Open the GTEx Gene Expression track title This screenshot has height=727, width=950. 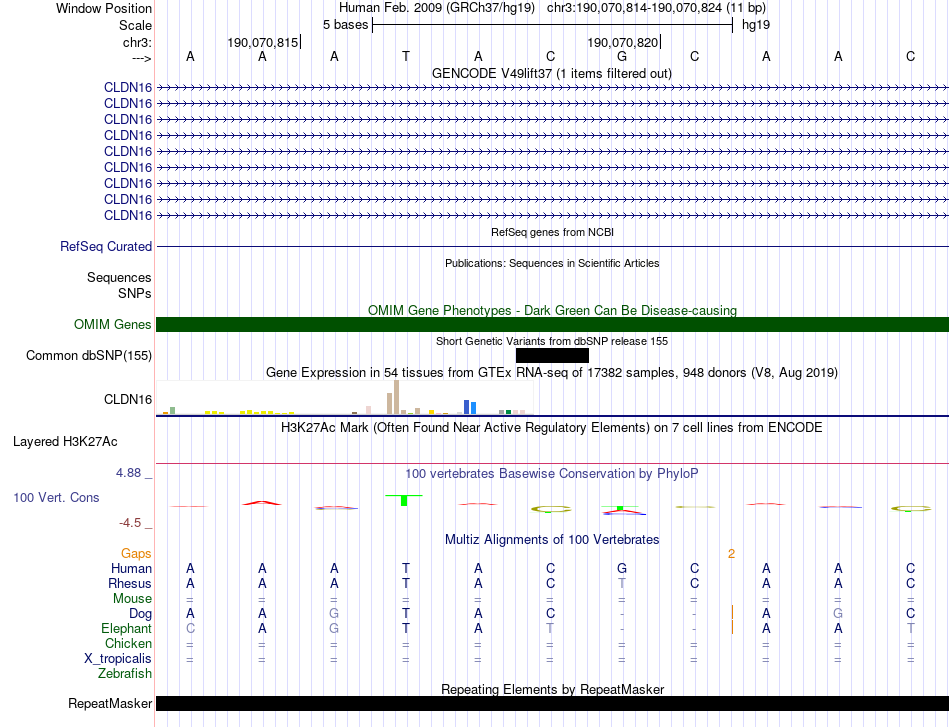click(x=552, y=373)
